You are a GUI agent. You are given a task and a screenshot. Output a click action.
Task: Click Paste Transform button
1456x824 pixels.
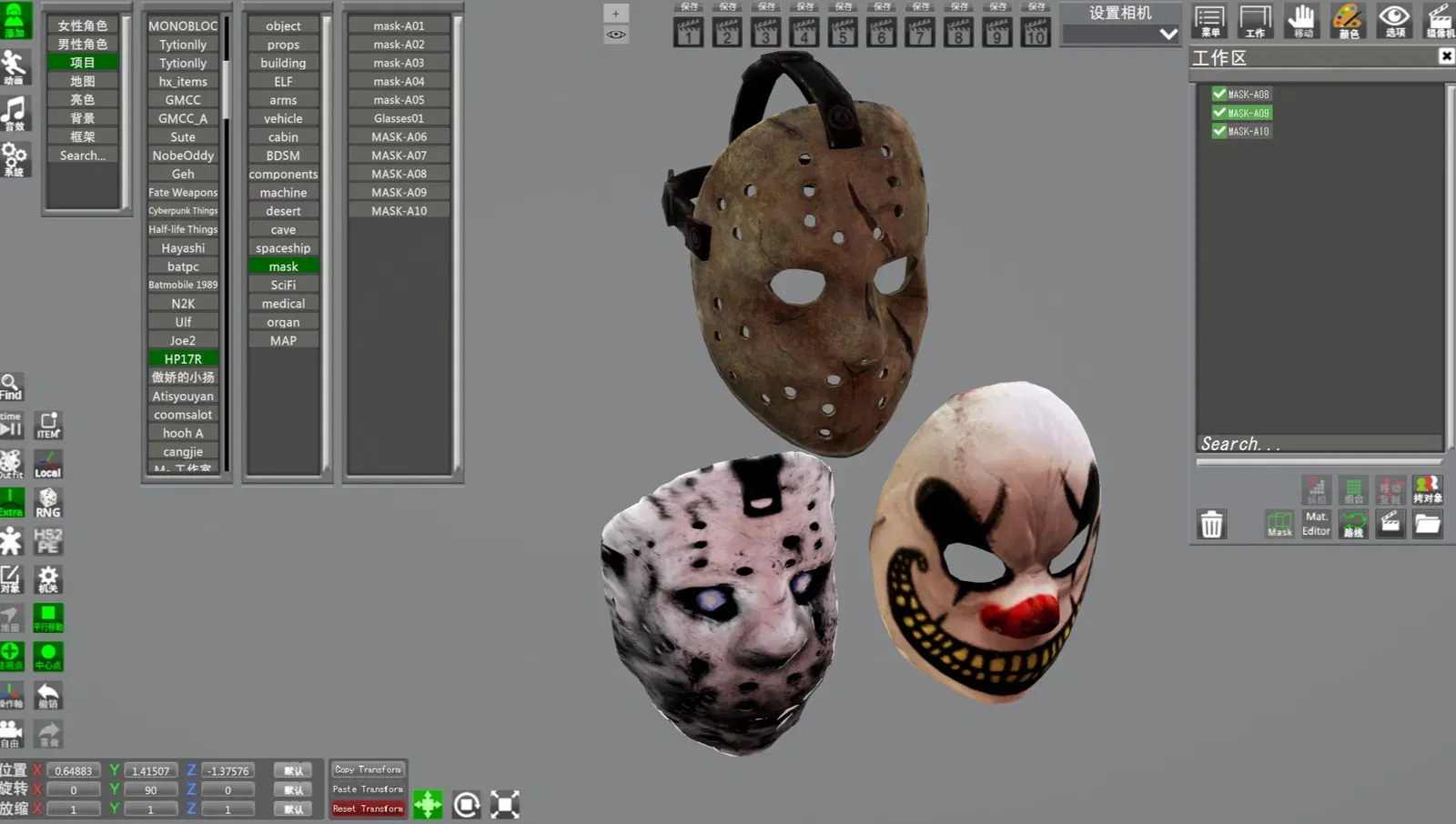[x=368, y=789]
